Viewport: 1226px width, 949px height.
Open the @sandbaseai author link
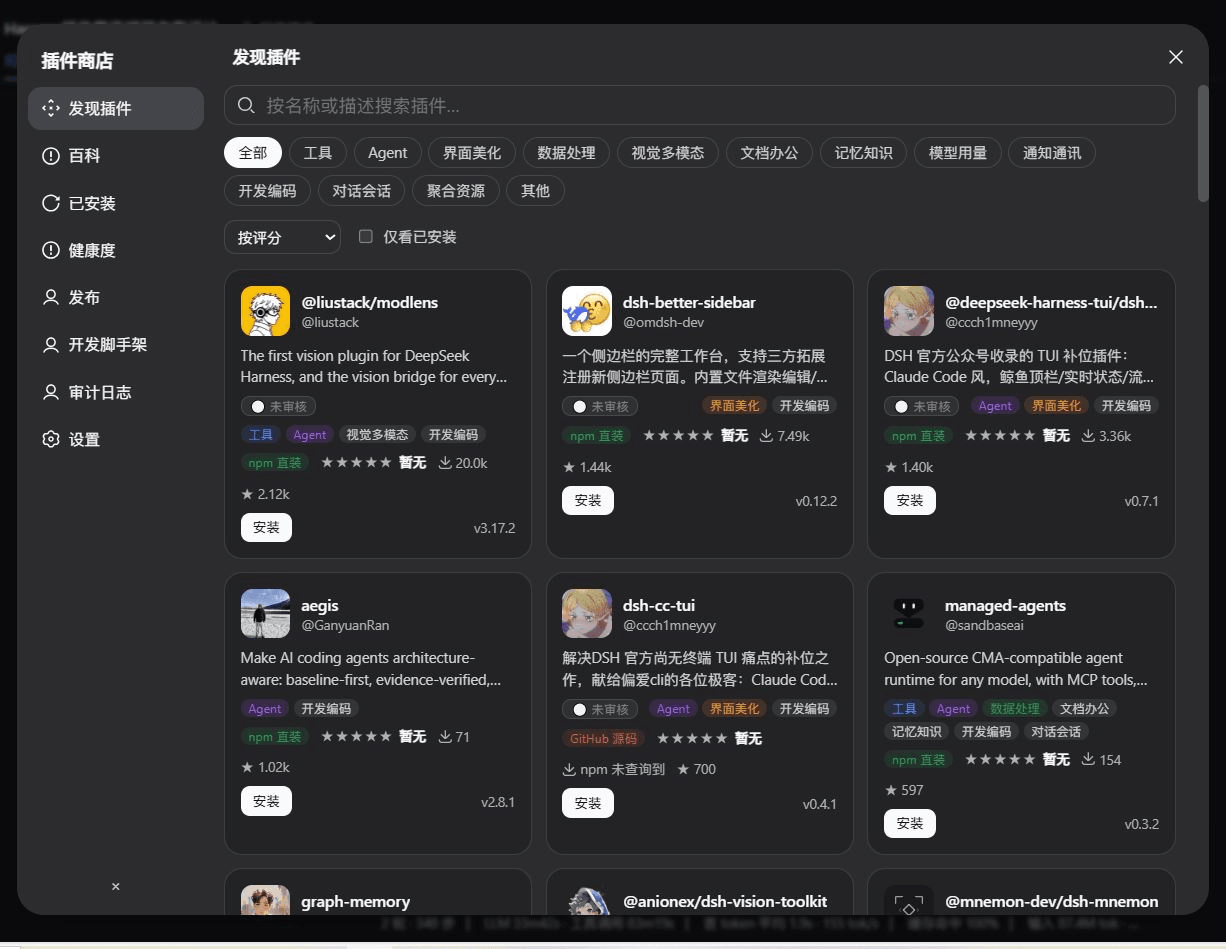coord(984,625)
